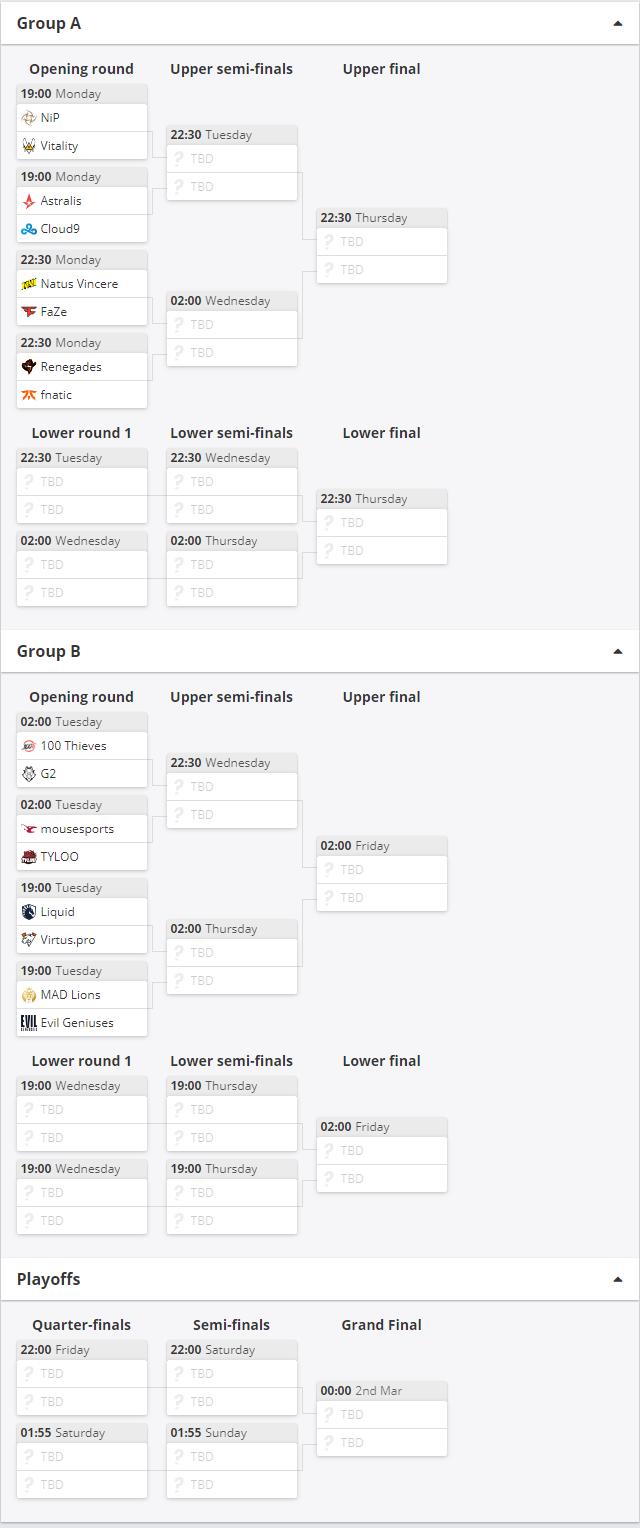Select the Virtus.pro team name
This screenshot has width=640, height=1528.
(x=68, y=940)
